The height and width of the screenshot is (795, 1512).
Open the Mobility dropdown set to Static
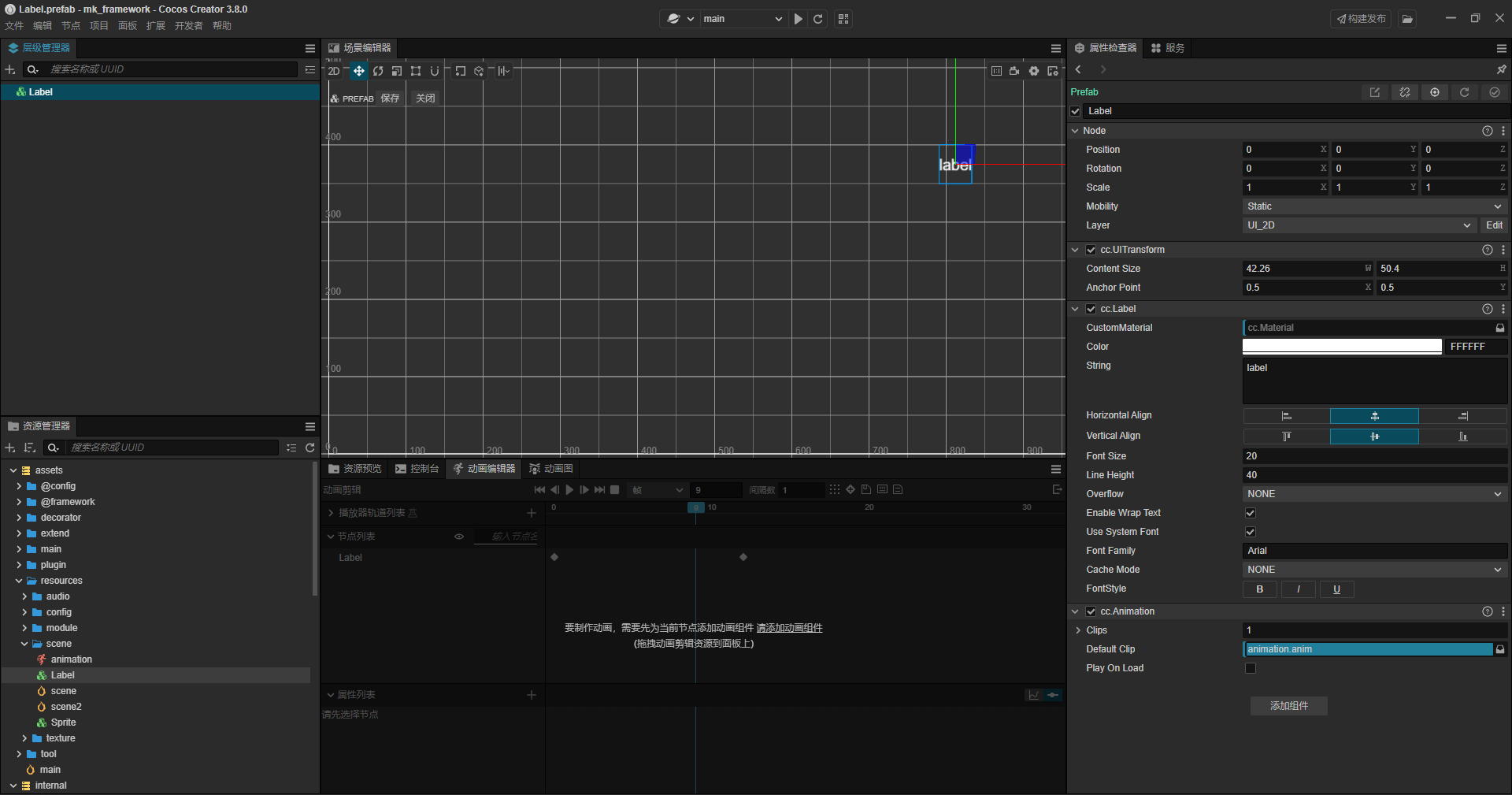click(1373, 206)
